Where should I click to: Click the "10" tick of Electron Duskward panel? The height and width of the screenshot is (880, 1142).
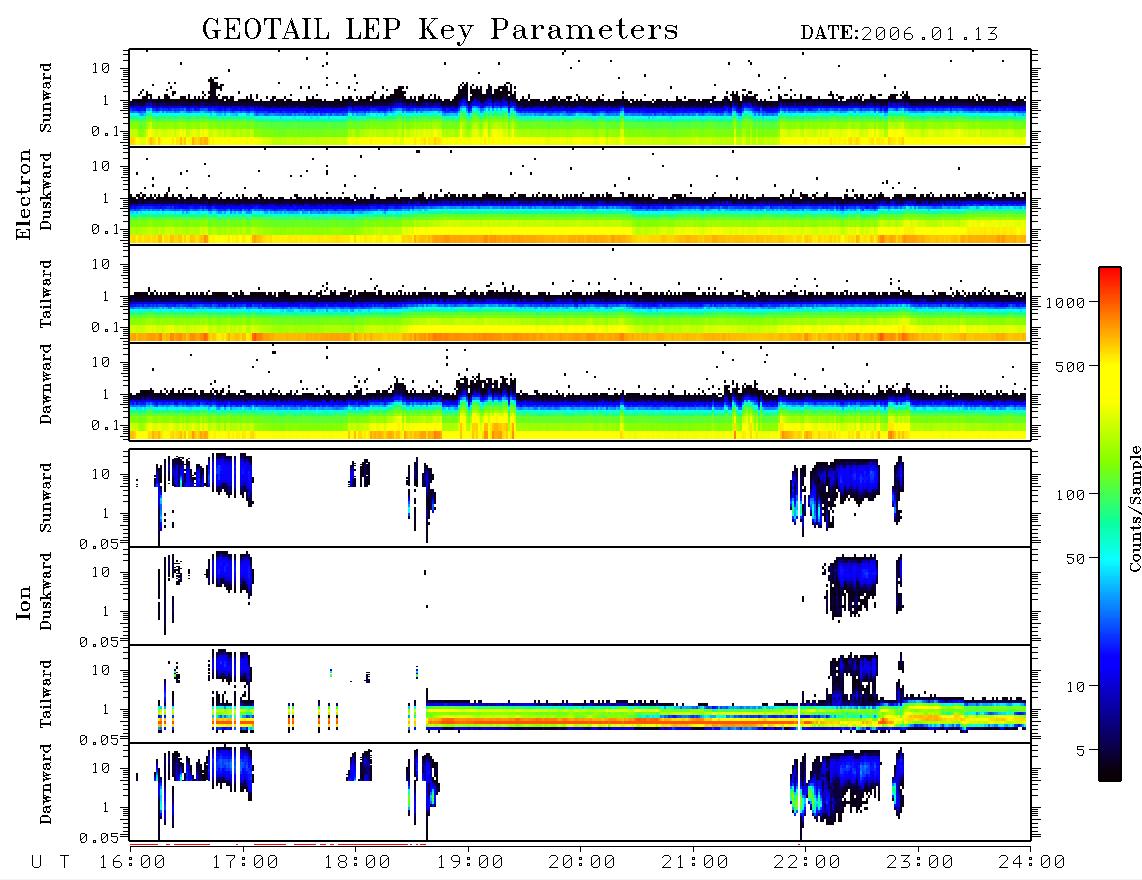(x=101, y=166)
